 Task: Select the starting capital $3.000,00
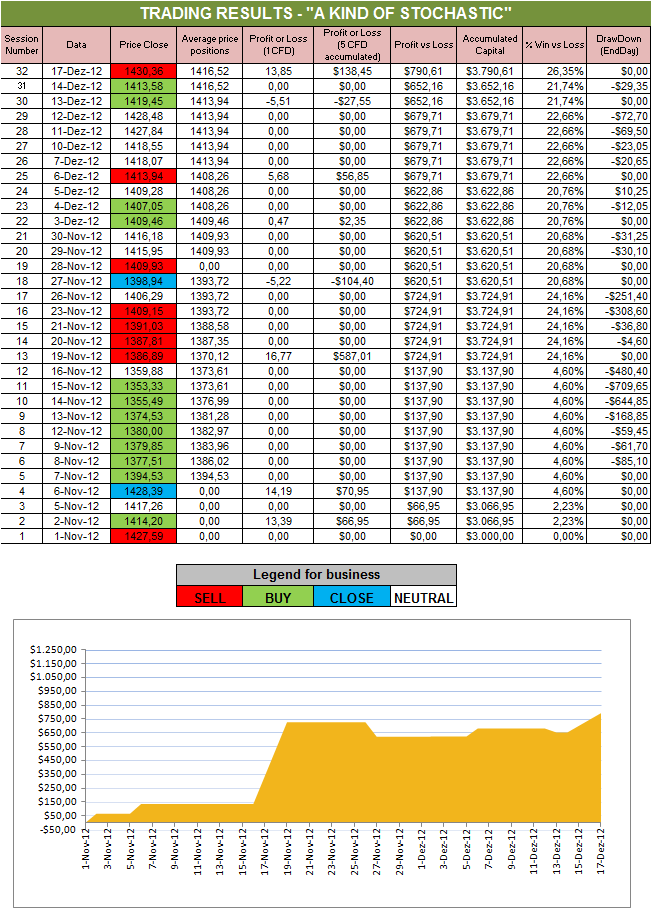489,536
